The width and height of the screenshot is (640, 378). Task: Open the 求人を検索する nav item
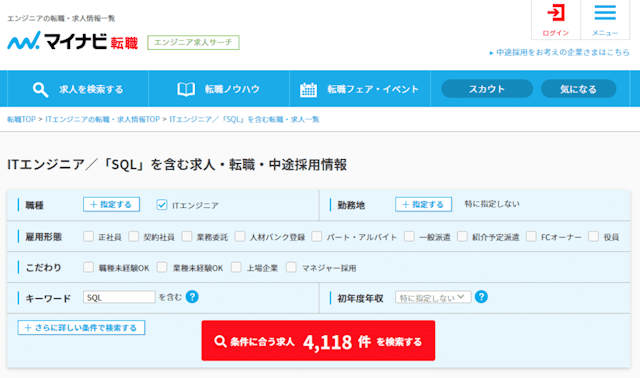(x=78, y=89)
